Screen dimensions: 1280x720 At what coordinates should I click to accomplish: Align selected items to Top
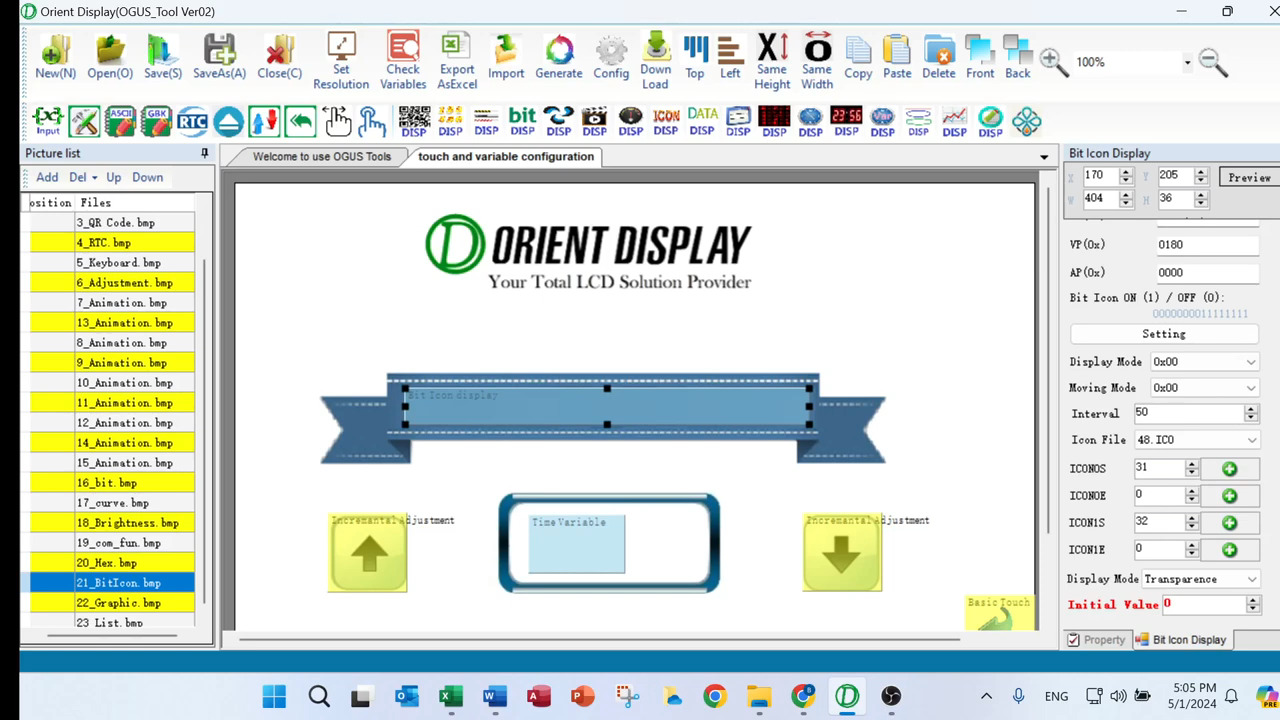tap(695, 57)
